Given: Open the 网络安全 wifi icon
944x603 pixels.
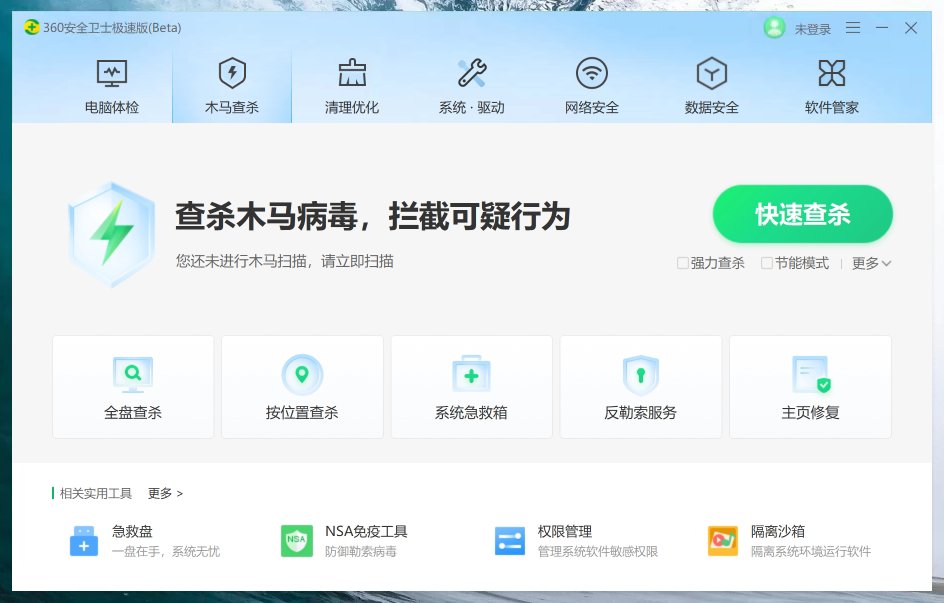Looking at the screenshot, I should pos(592,73).
